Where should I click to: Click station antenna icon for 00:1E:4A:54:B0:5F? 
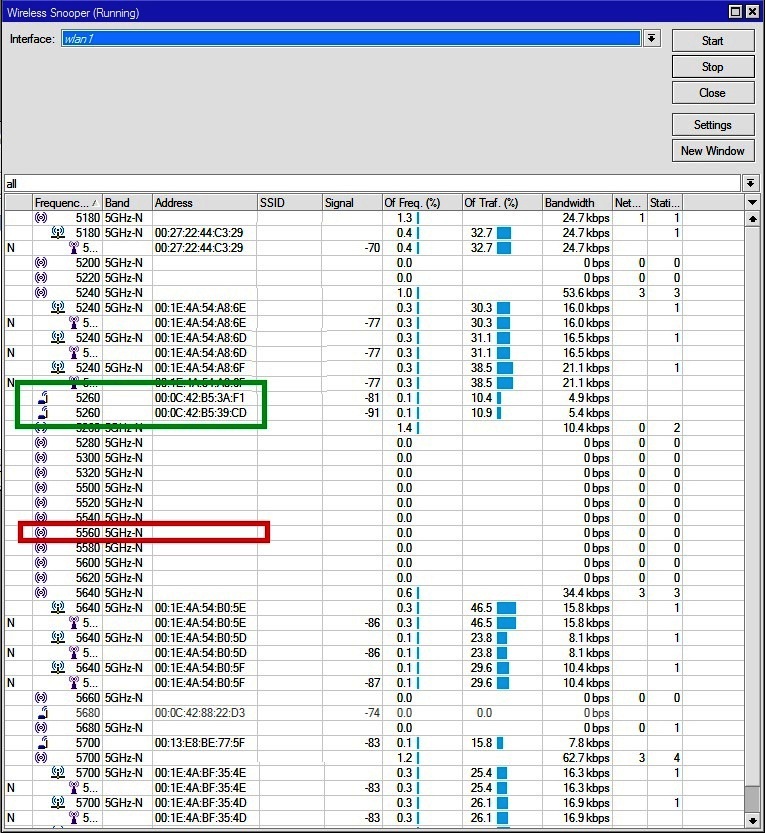pyautogui.click(x=74, y=682)
